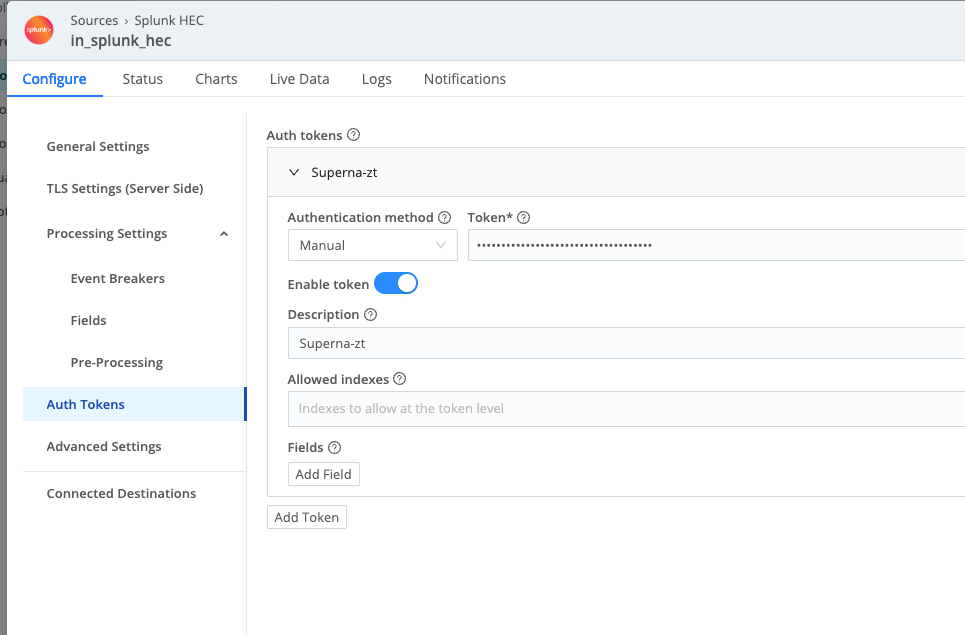Click the Add Token button

[x=307, y=517]
